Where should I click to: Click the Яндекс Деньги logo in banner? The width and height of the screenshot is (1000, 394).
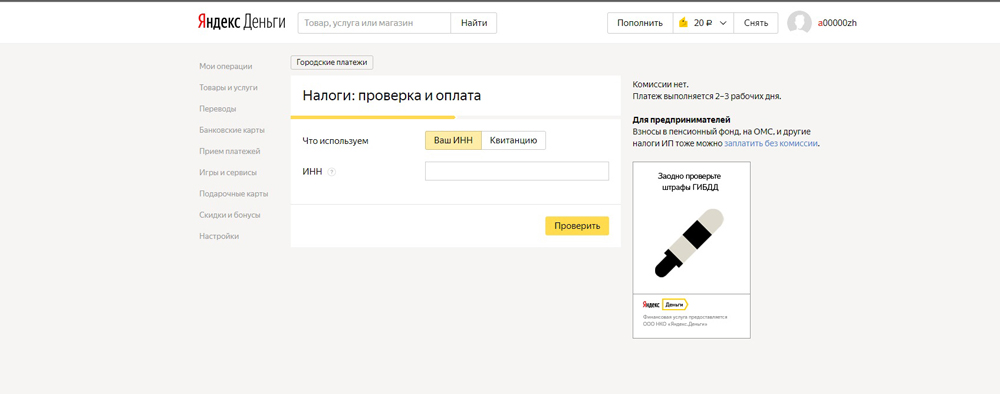click(665, 304)
